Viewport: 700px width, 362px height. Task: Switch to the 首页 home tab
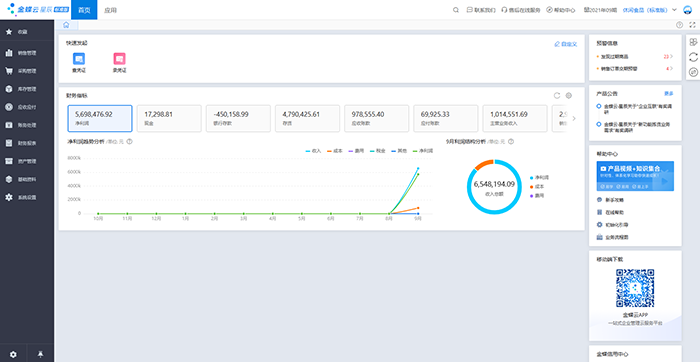point(84,10)
